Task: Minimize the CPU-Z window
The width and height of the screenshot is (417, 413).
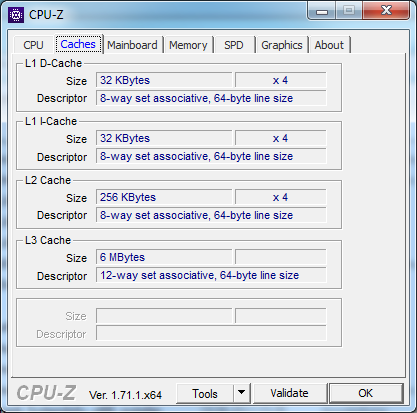Action: pyautogui.click(x=322, y=11)
